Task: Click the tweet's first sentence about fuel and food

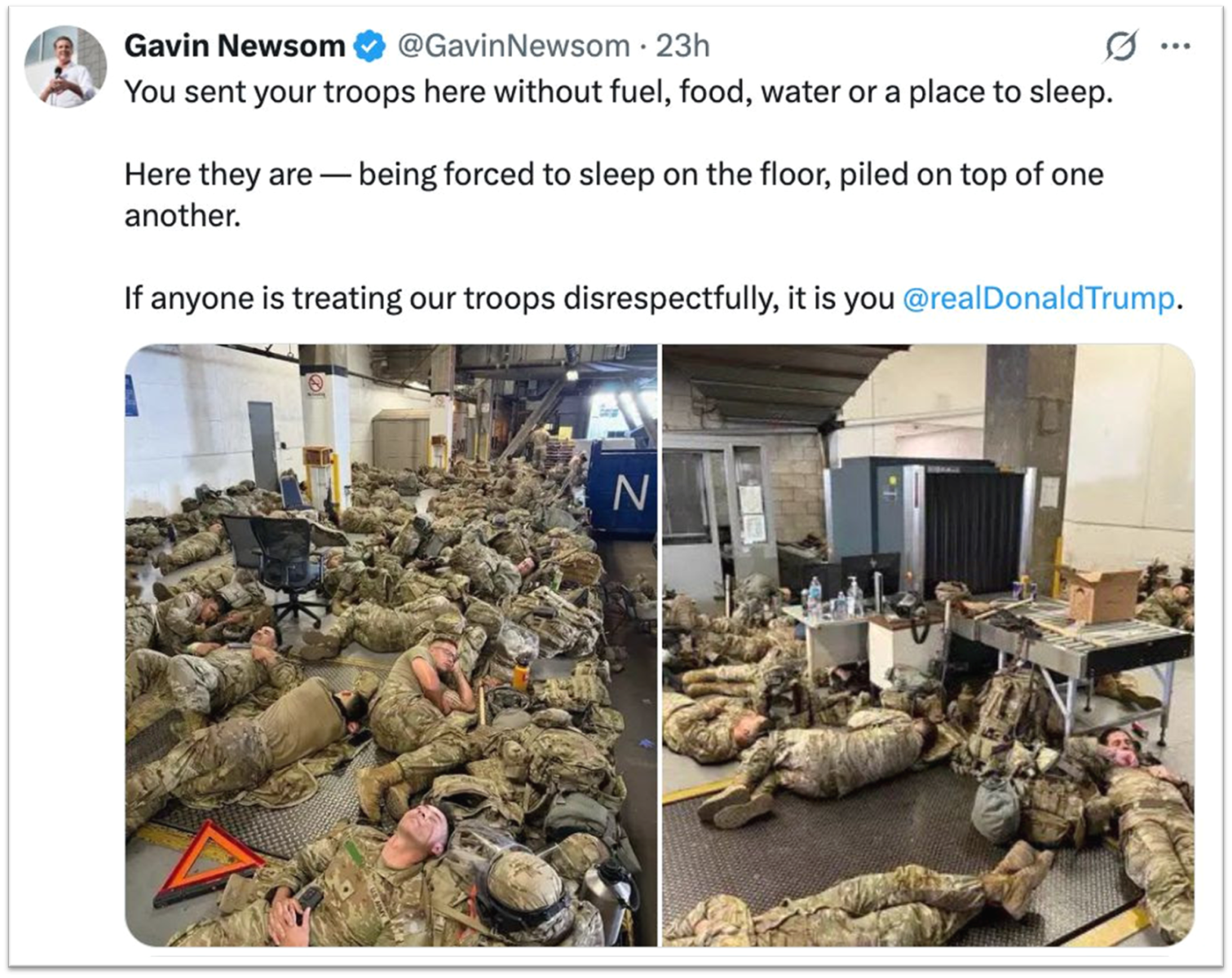Action: coord(619,92)
